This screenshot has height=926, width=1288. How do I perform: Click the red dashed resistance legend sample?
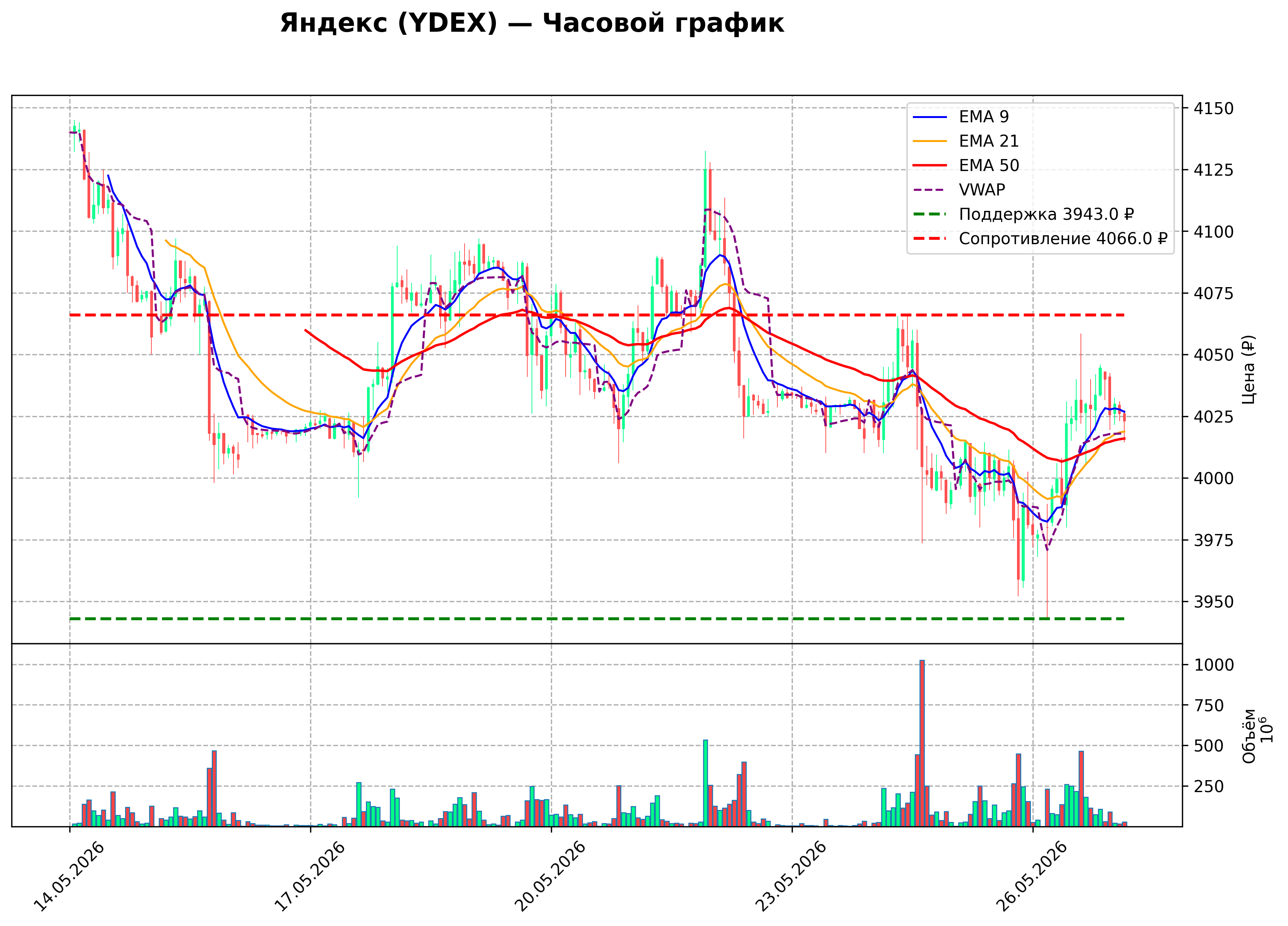point(930,239)
